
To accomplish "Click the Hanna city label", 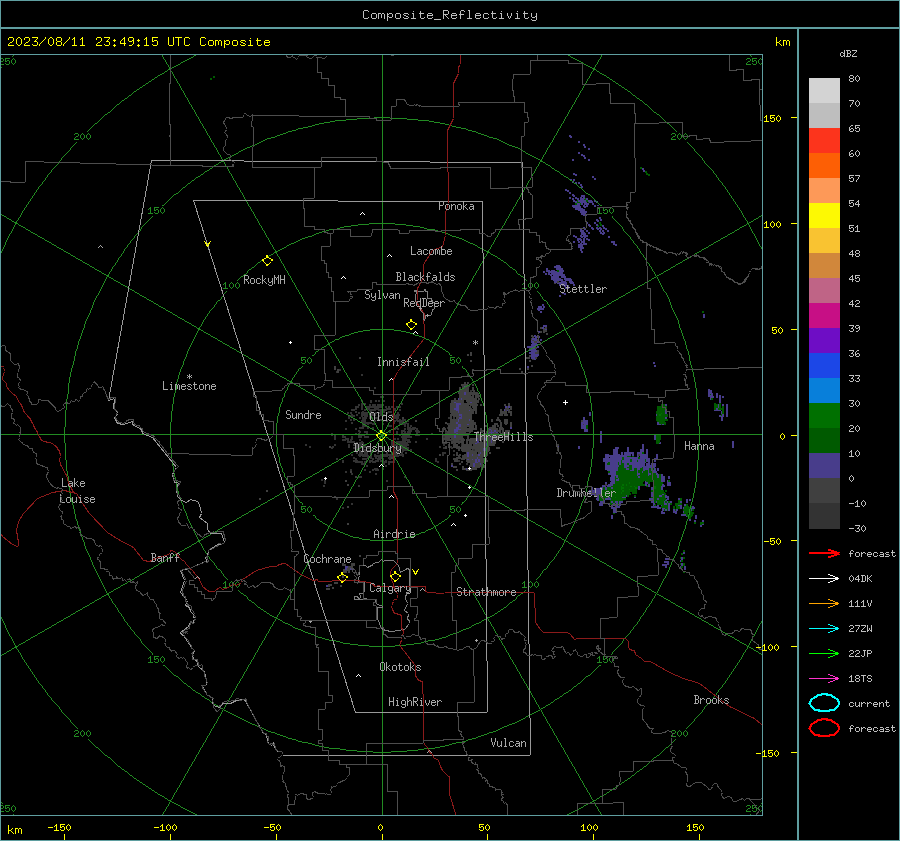I will (699, 446).
